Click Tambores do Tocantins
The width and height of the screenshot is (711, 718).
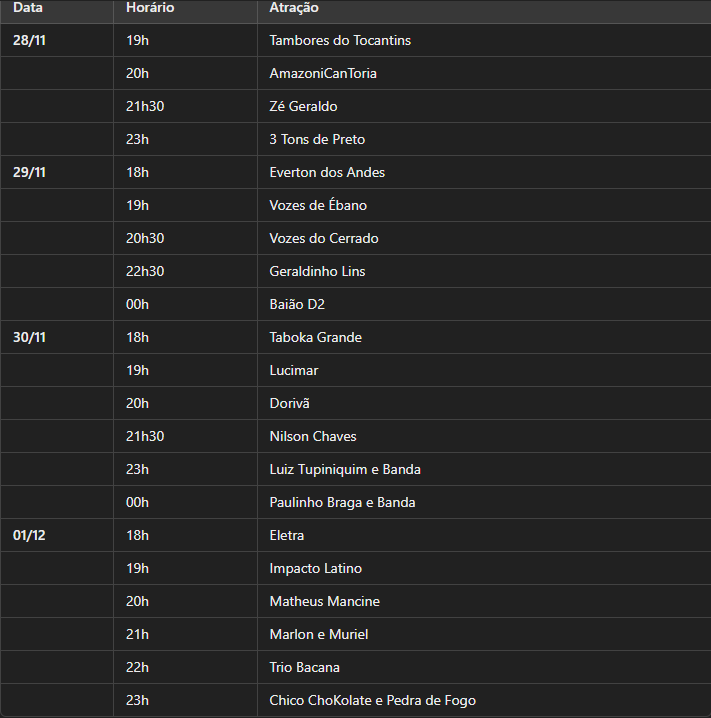click(340, 40)
